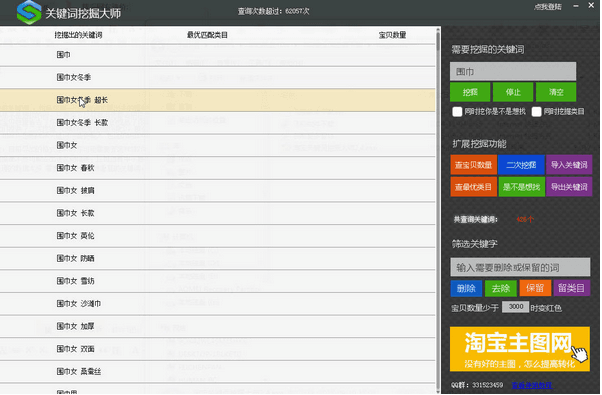Image resolution: width=602 pixels, height=395 pixels.
Task: Select the 围巾女 沙滩巾 row
Action: click(218, 304)
